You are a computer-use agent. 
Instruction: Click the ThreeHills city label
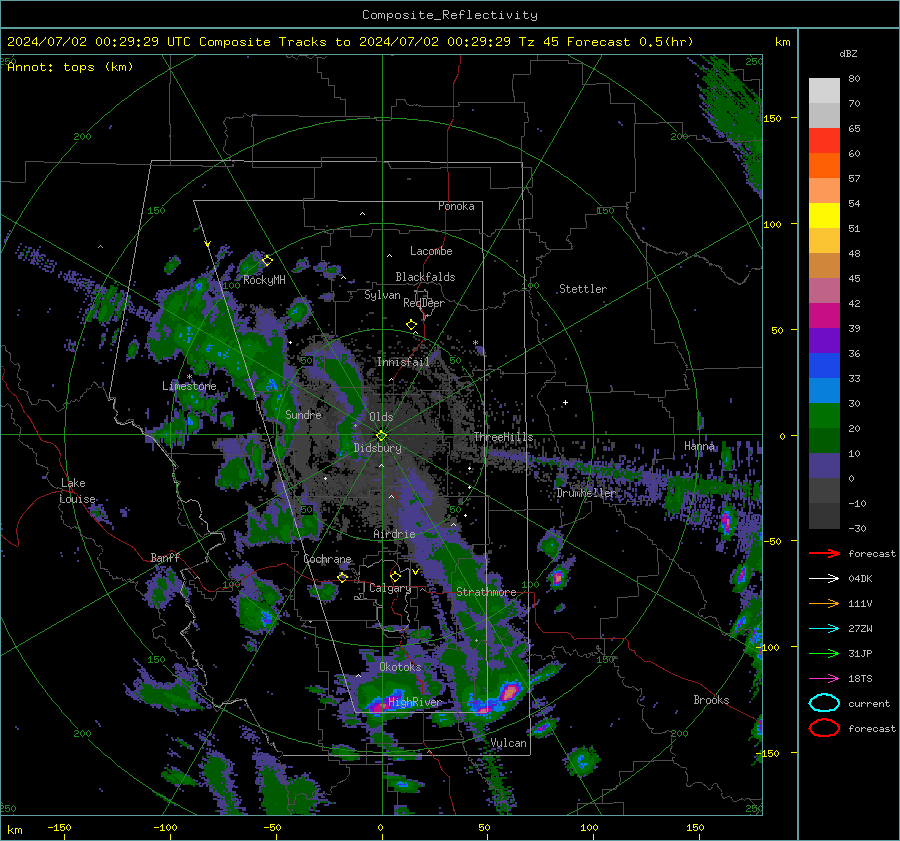pos(503,437)
